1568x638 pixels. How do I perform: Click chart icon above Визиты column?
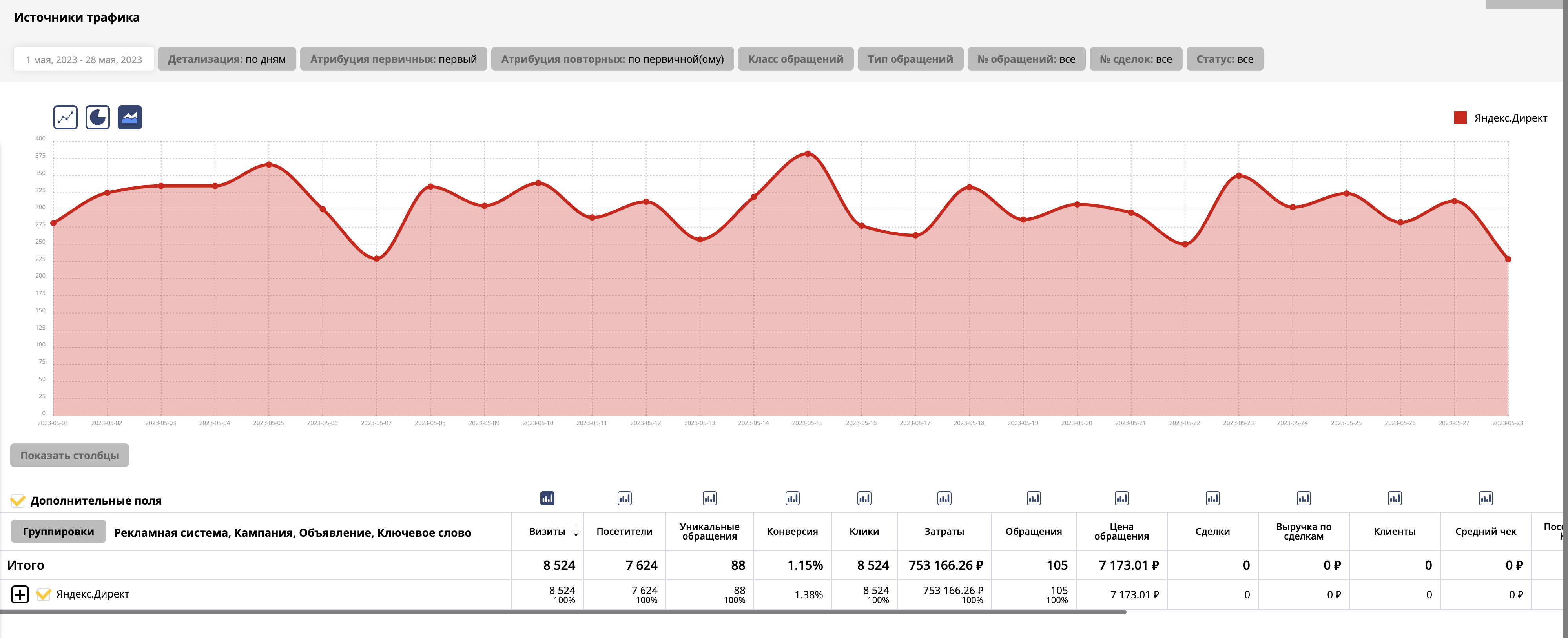click(547, 499)
